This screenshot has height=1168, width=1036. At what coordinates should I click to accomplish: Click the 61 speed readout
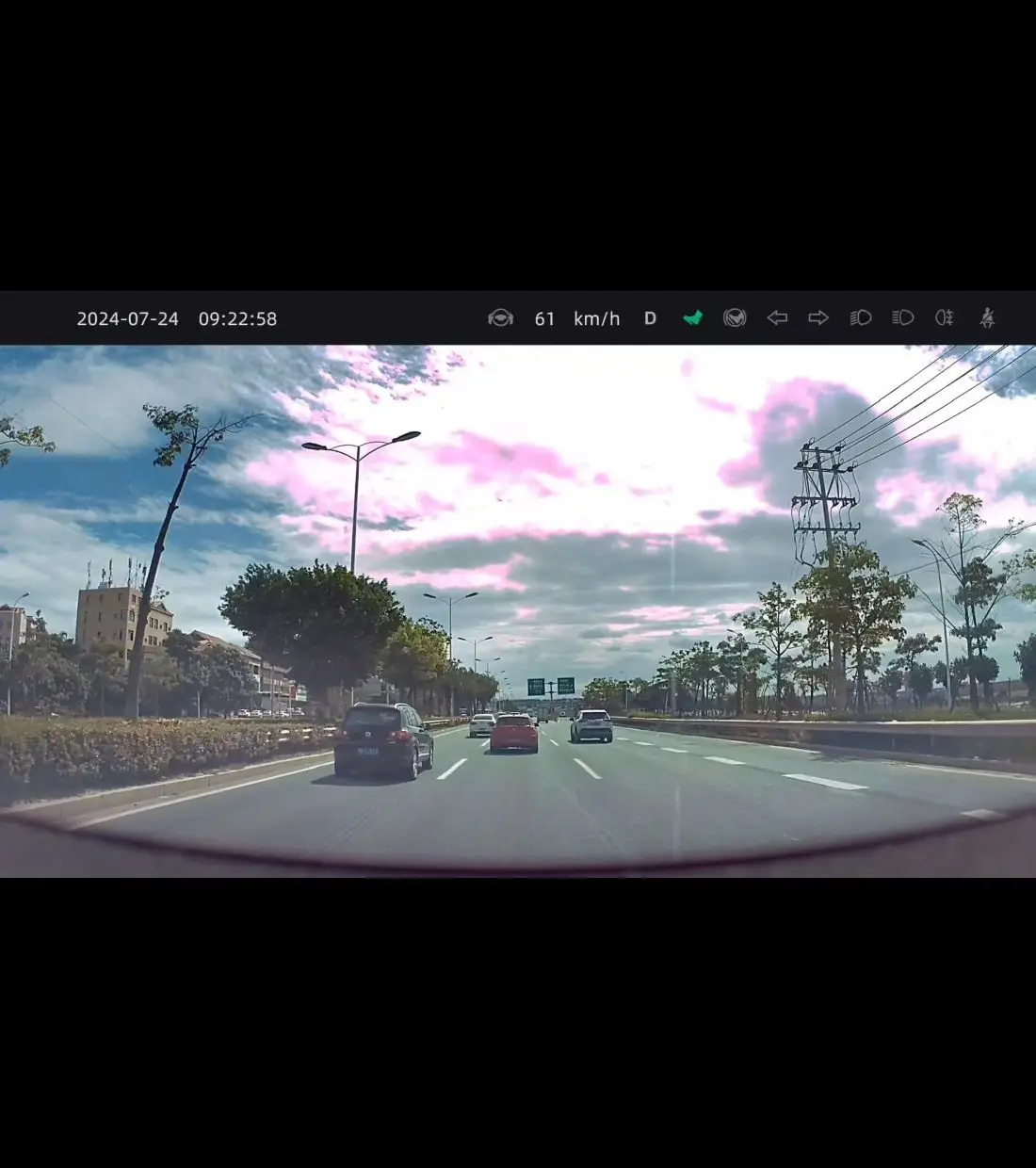coord(544,319)
